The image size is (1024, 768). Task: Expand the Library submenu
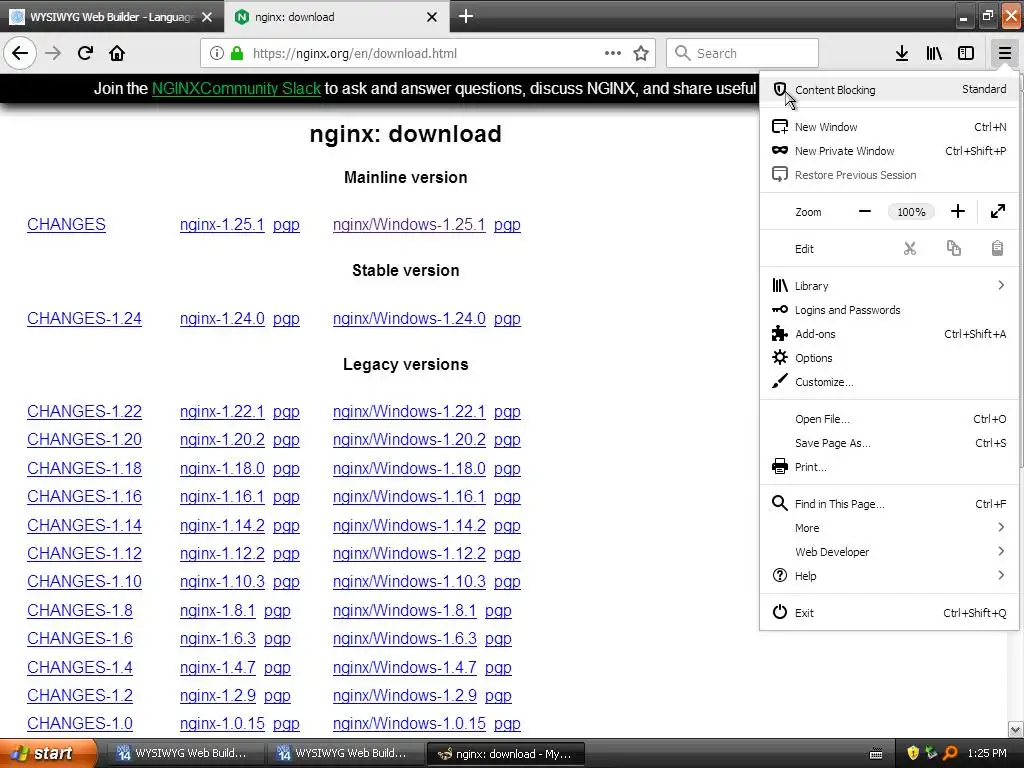889,285
